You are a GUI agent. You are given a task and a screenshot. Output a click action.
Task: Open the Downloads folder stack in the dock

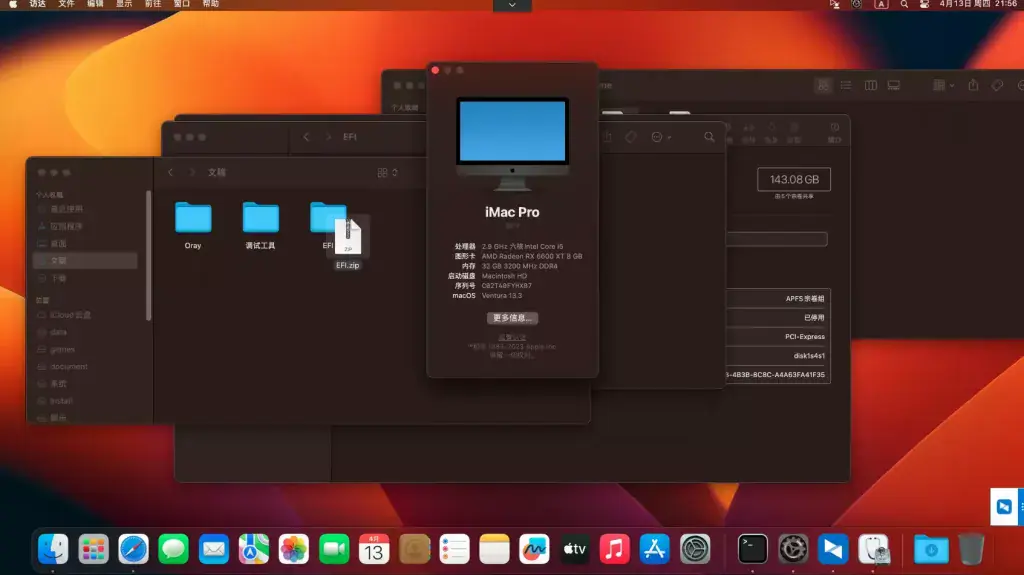[931, 549]
